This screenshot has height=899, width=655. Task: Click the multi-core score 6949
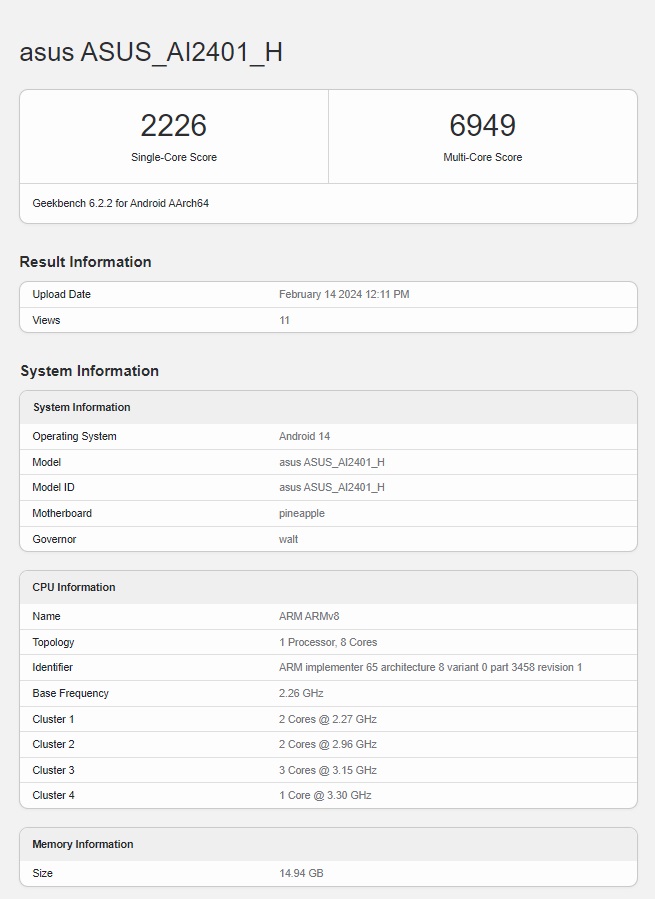pos(482,126)
